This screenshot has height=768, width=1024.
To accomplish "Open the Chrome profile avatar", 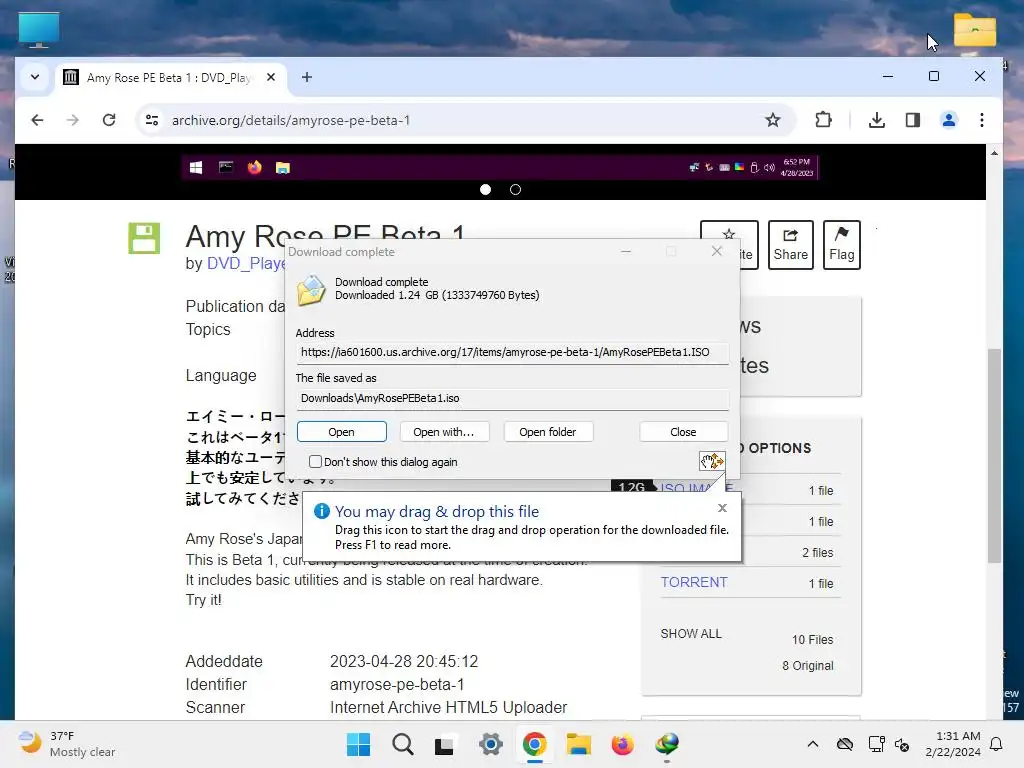I will pyautogui.click(x=949, y=120).
